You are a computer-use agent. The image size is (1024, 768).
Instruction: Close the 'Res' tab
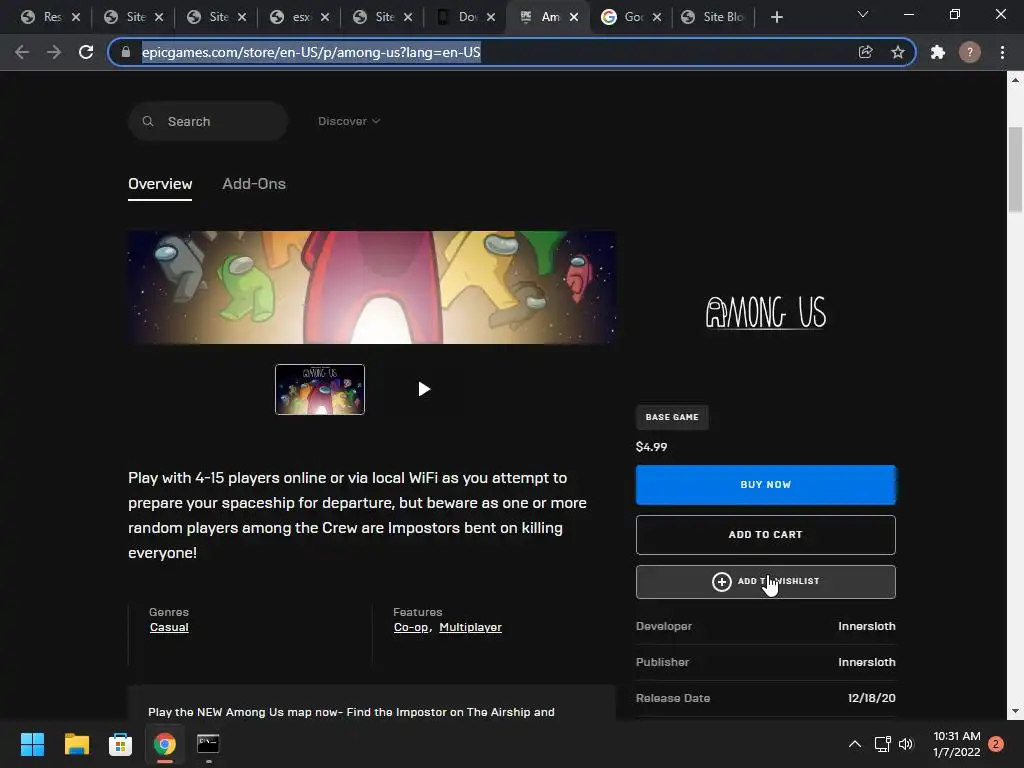coord(76,18)
